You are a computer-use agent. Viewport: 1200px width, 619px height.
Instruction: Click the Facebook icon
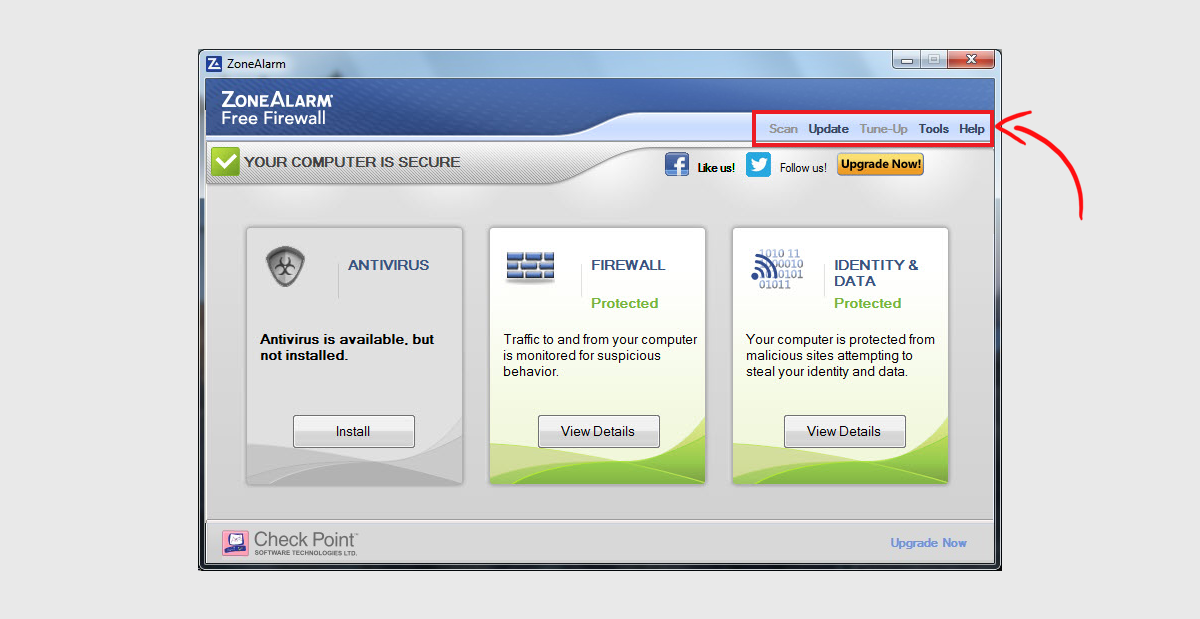(677, 164)
